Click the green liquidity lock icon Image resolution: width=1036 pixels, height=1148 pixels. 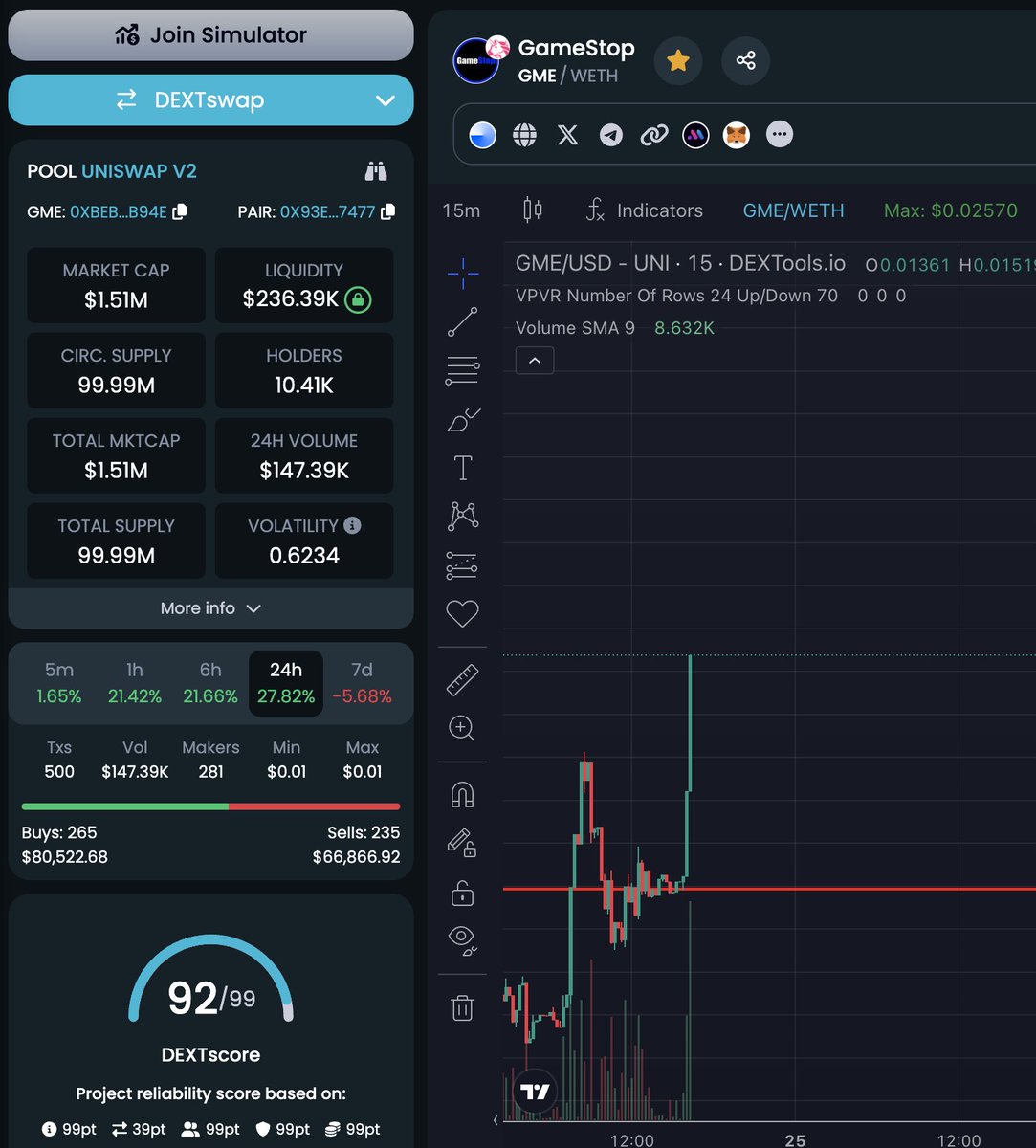point(358,299)
